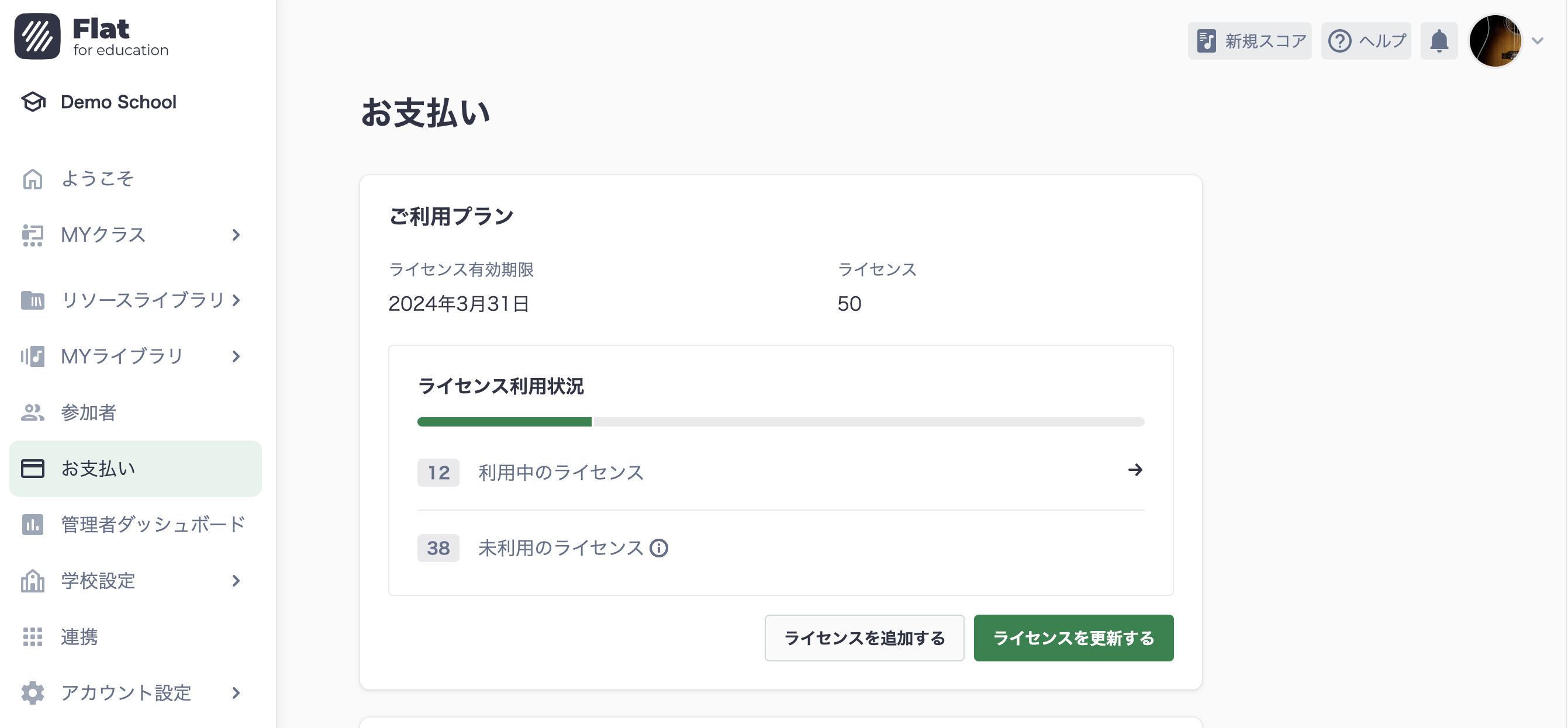This screenshot has height=728, width=1568.
Task: Open the 連携 integrations section
Action: pos(78,637)
